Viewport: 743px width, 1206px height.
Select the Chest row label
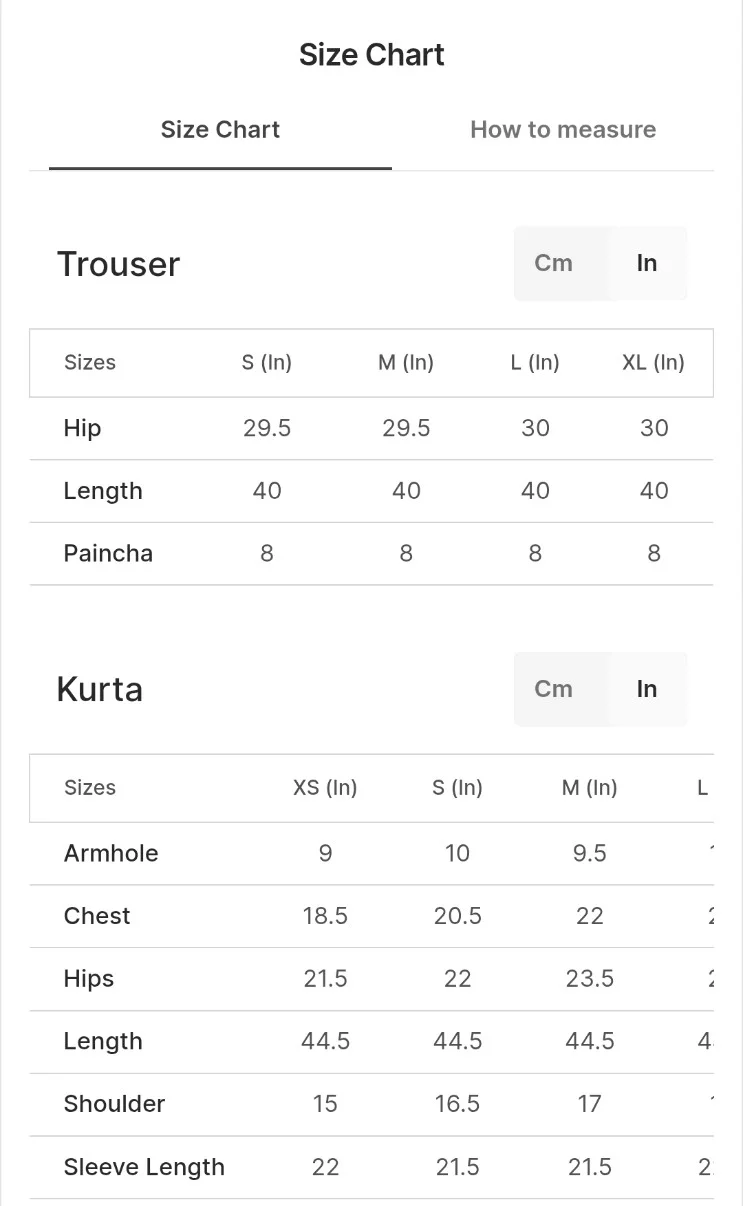point(97,916)
